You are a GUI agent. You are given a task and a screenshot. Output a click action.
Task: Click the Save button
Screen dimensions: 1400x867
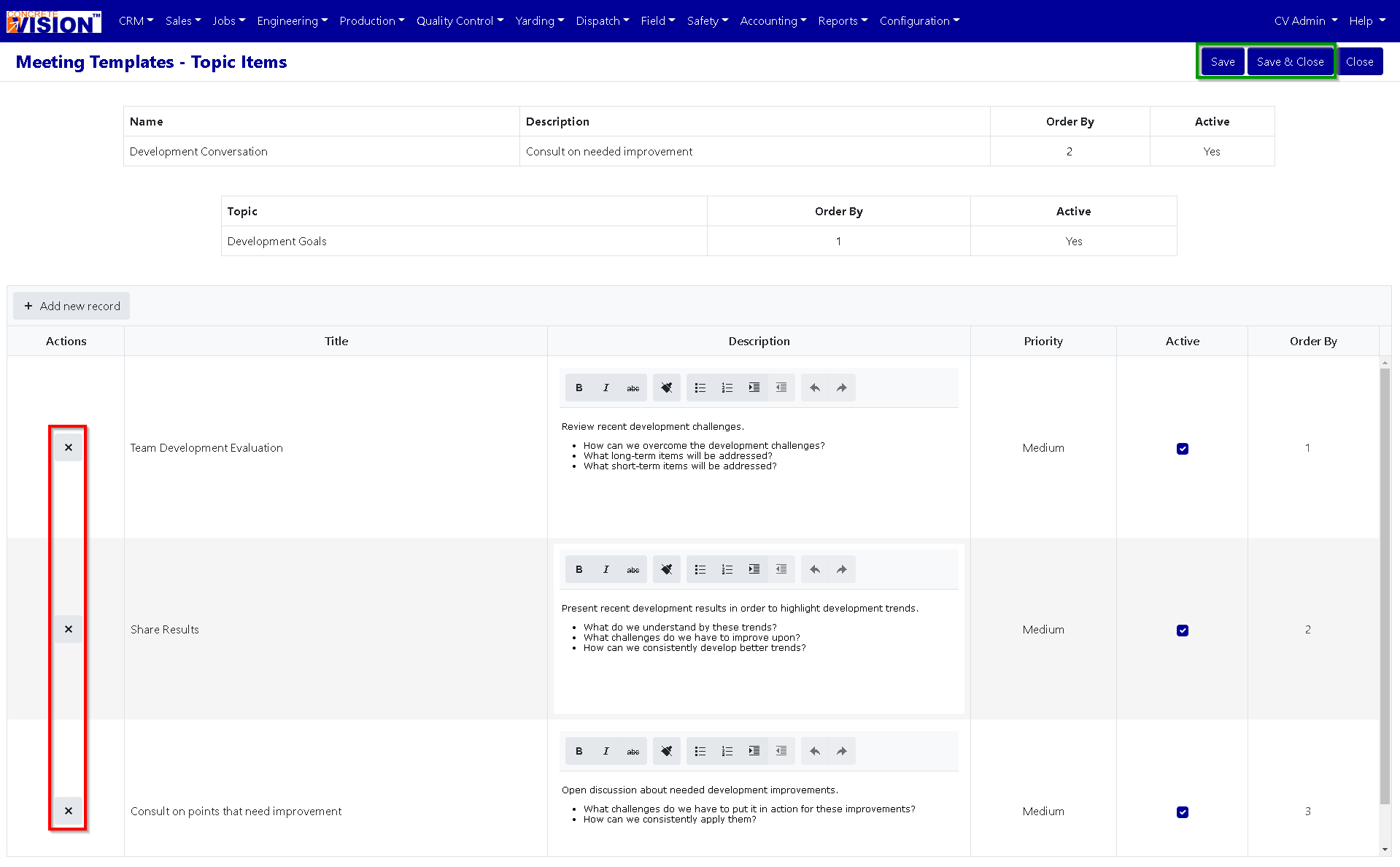[x=1223, y=61]
